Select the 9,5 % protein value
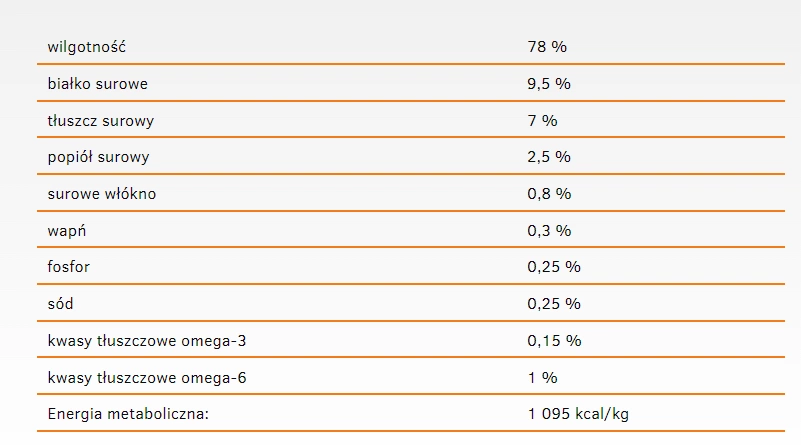Screen dimensions: 801x445 pos(549,84)
